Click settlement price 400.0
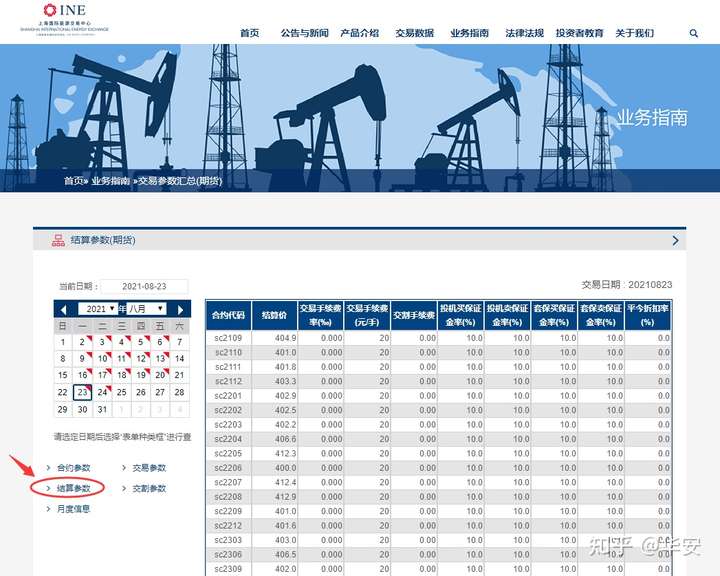The height and width of the screenshot is (576, 720). [286, 468]
